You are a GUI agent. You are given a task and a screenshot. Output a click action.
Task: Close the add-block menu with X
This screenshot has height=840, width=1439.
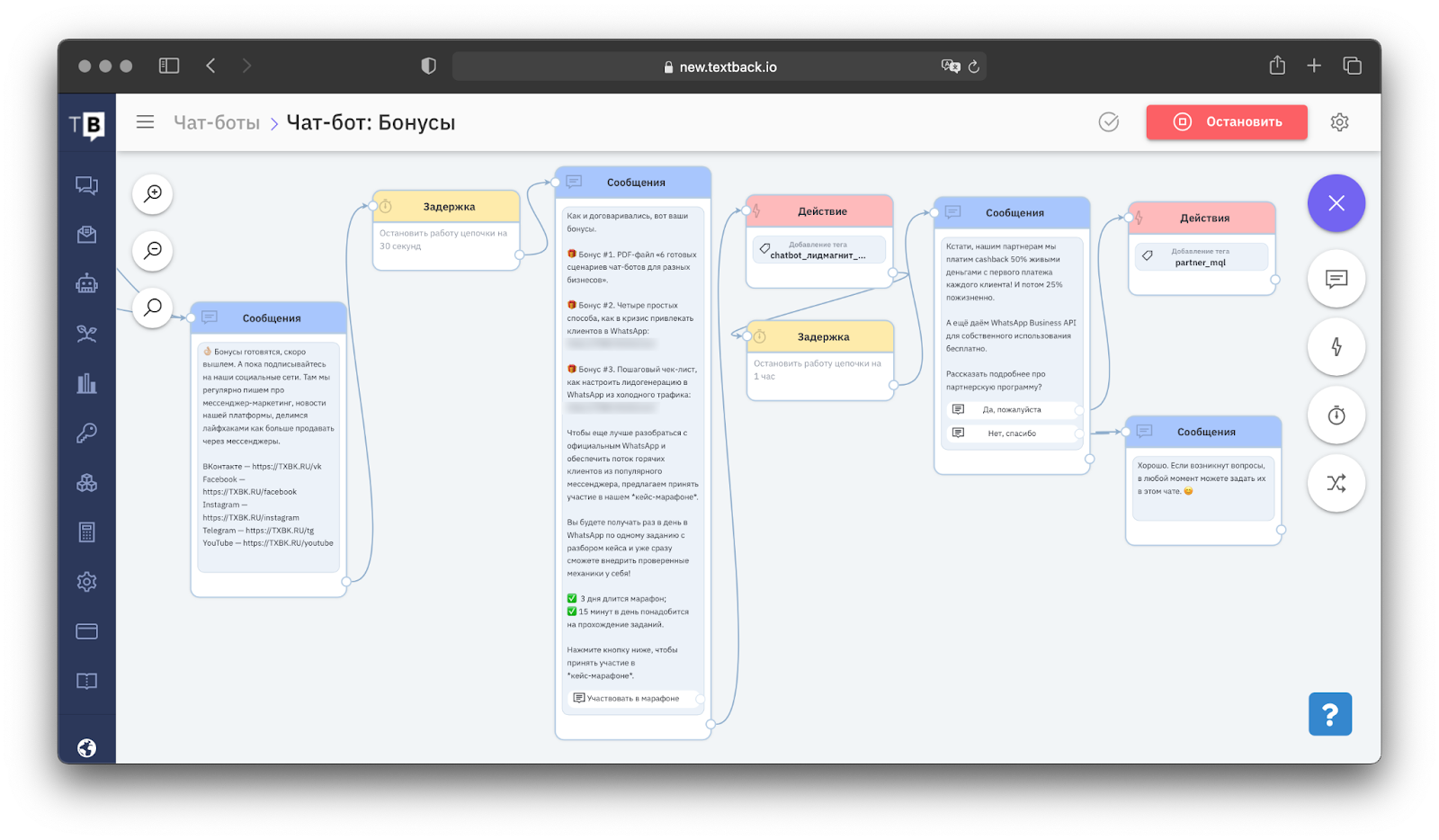tap(1336, 203)
